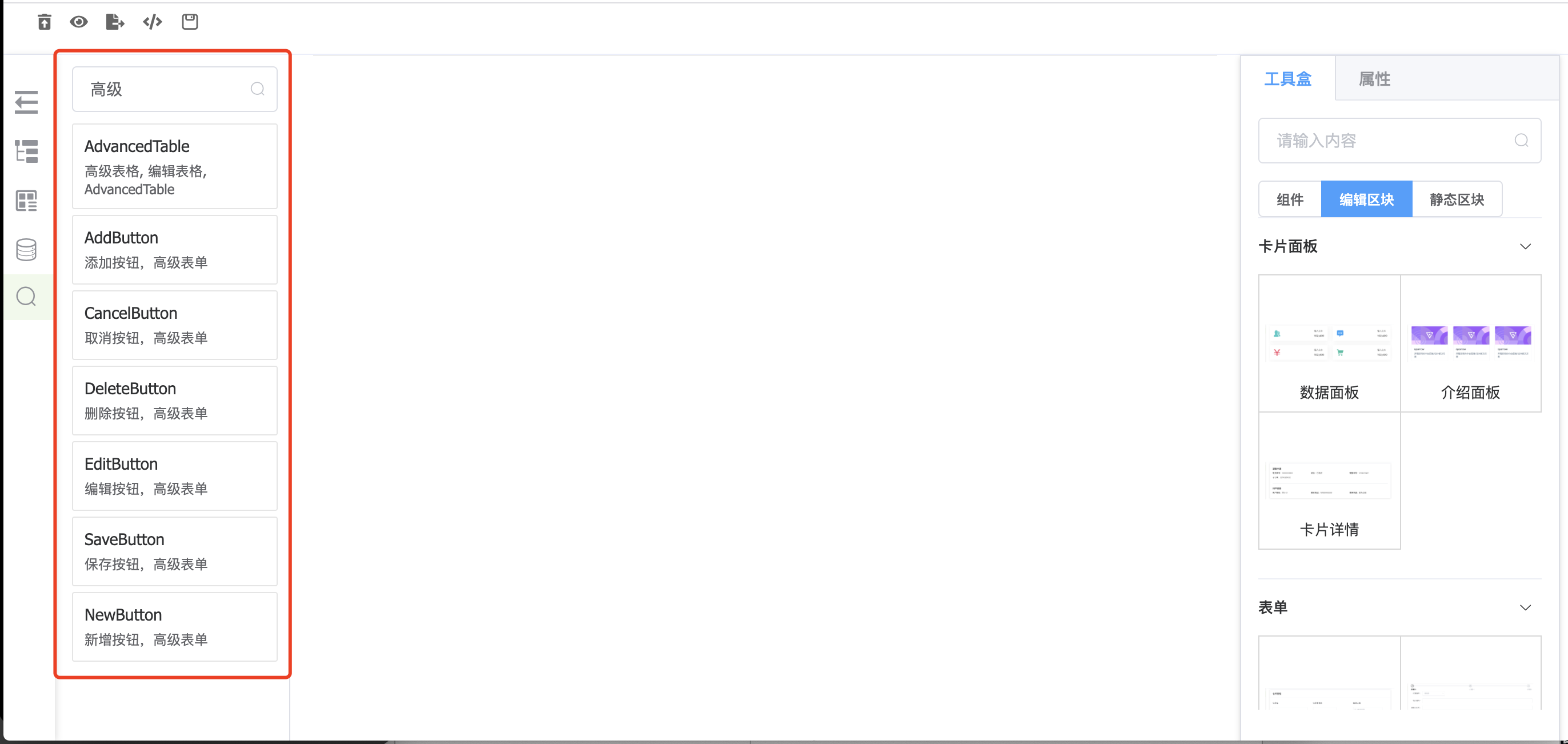This screenshot has width=1568, height=744.
Task: Collapse the sidebar with the indent icon
Action: click(x=26, y=102)
